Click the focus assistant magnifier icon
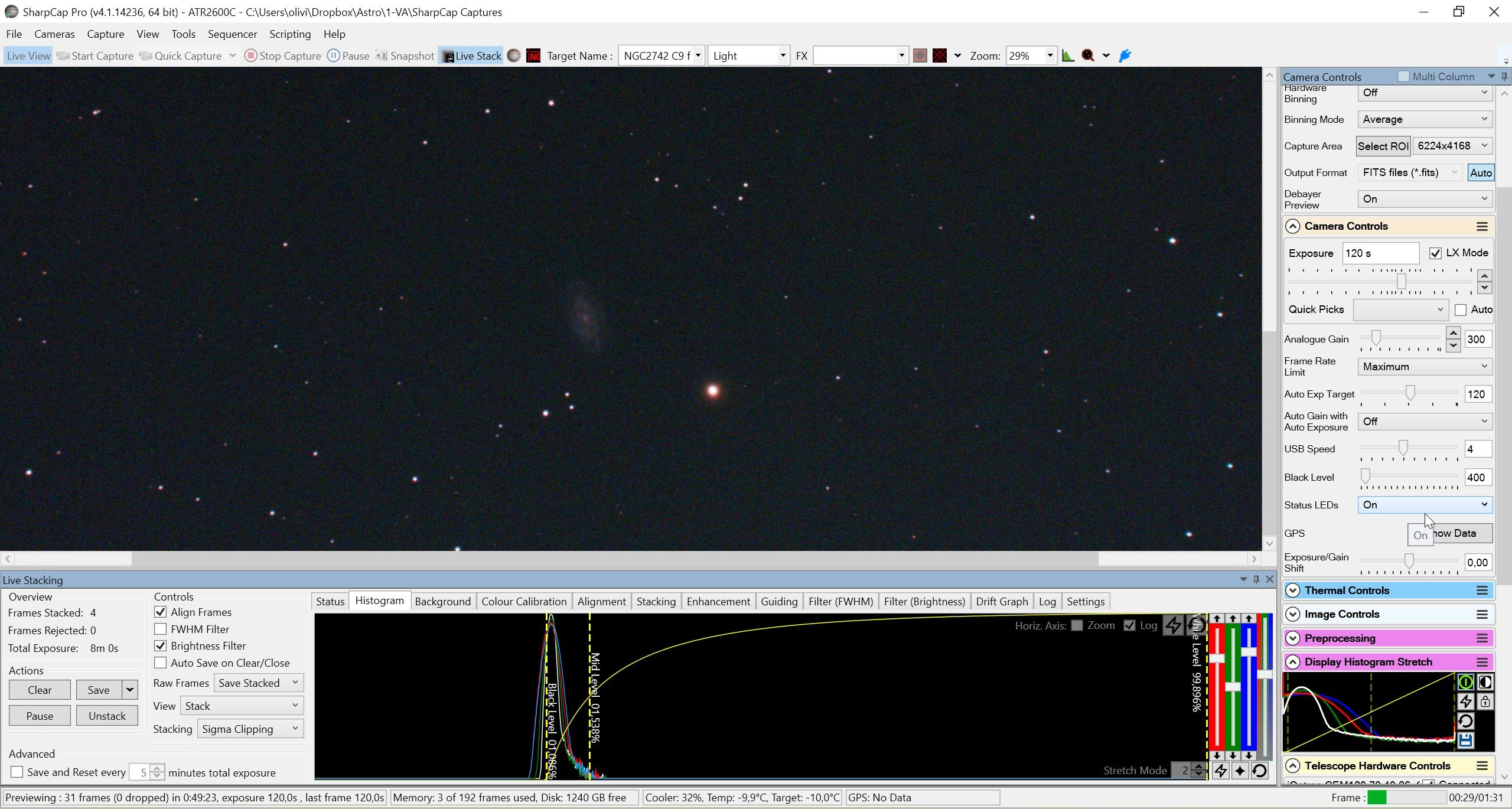This screenshot has height=809, width=1512. coord(1088,56)
